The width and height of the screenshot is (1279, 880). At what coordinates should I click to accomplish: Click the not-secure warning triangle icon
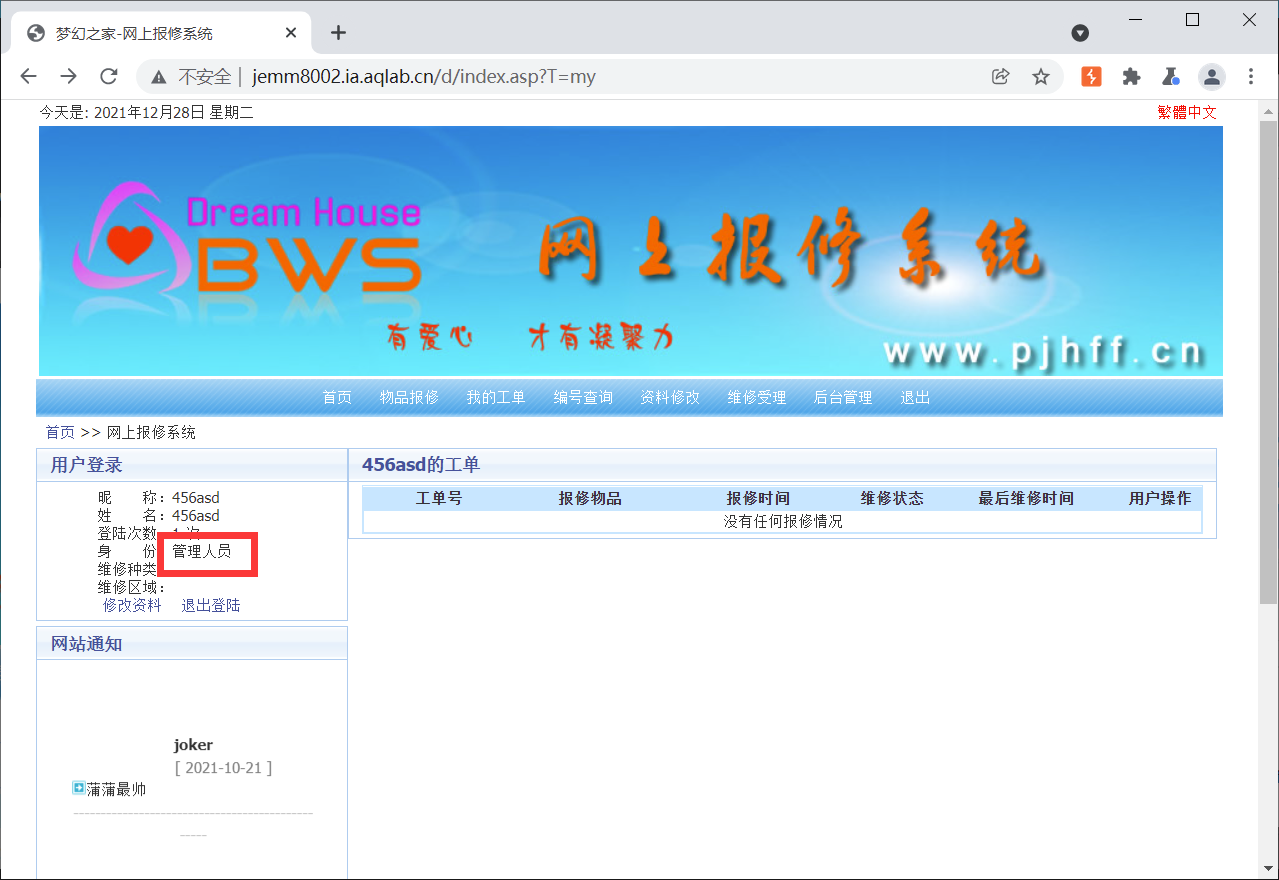point(158,76)
